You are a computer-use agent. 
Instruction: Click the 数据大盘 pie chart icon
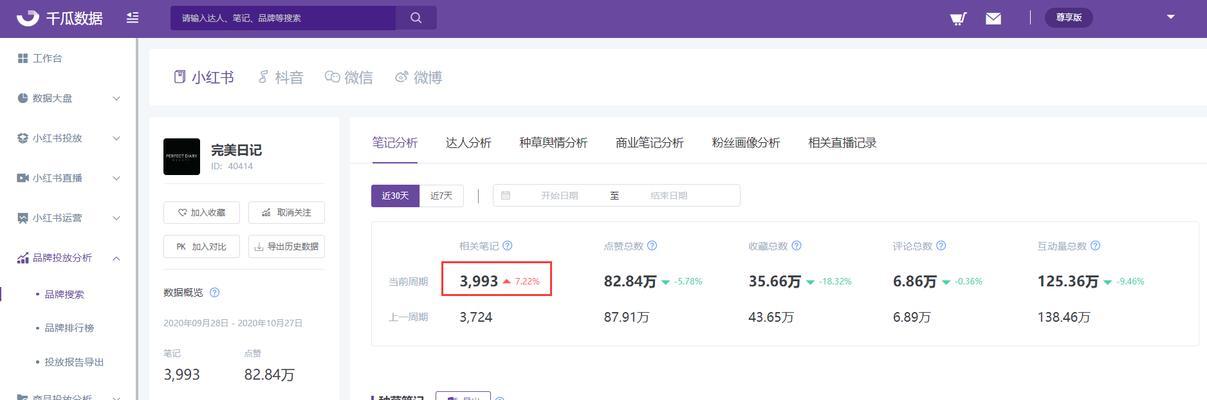click(x=23, y=98)
